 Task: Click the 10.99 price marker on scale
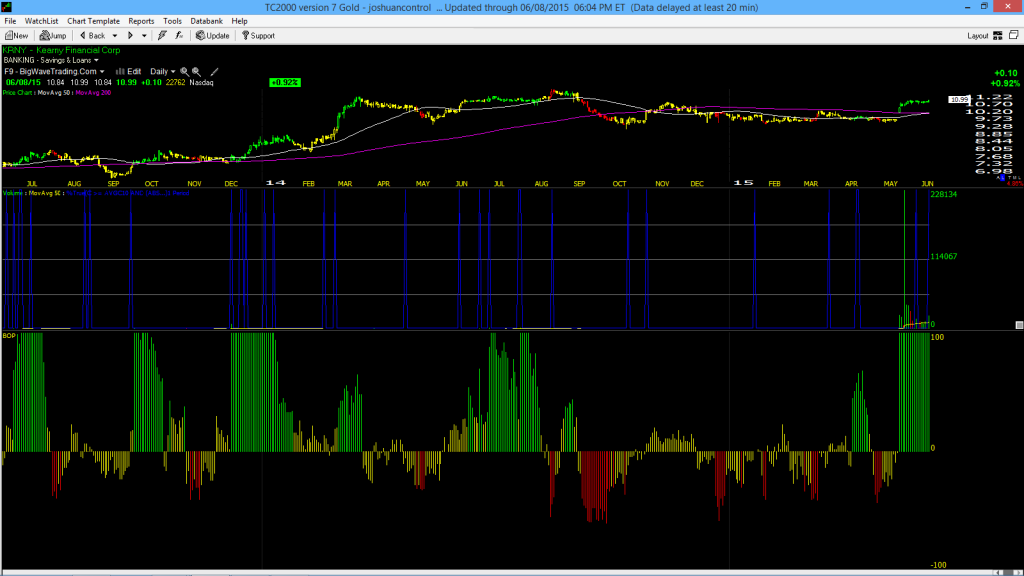click(x=959, y=100)
